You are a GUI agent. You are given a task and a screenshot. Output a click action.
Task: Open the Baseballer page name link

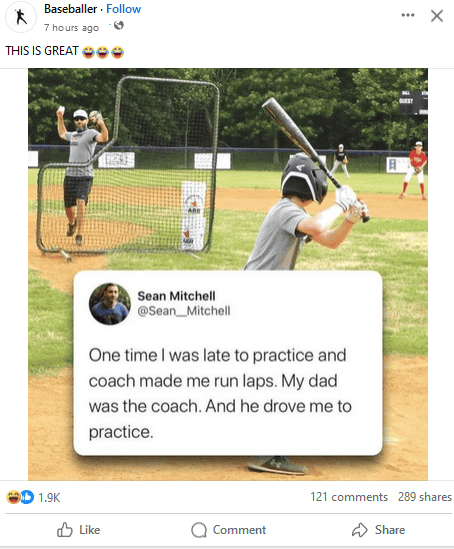pyautogui.click(x=70, y=9)
